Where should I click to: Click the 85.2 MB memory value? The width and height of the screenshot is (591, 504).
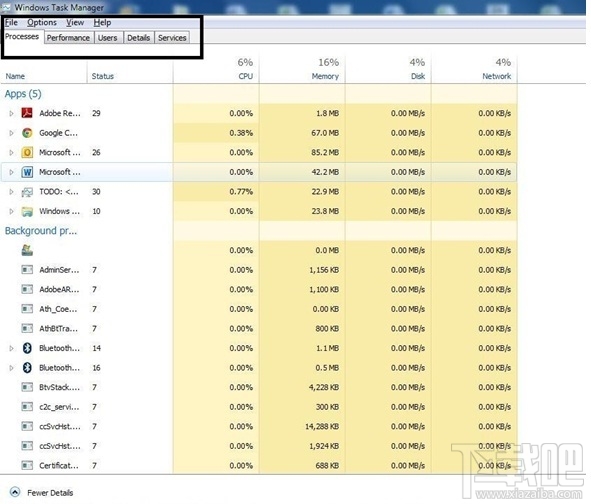pos(325,152)
